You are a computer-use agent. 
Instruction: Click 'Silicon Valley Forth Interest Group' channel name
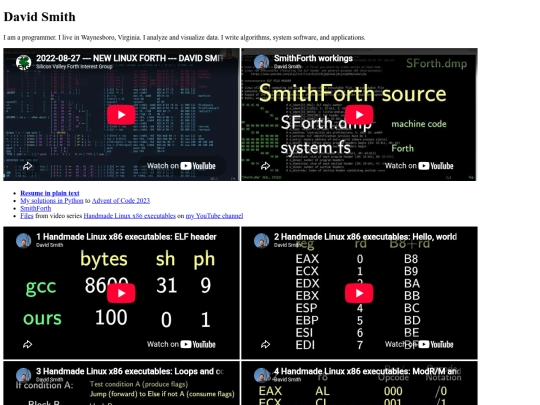tap(74, 66)
